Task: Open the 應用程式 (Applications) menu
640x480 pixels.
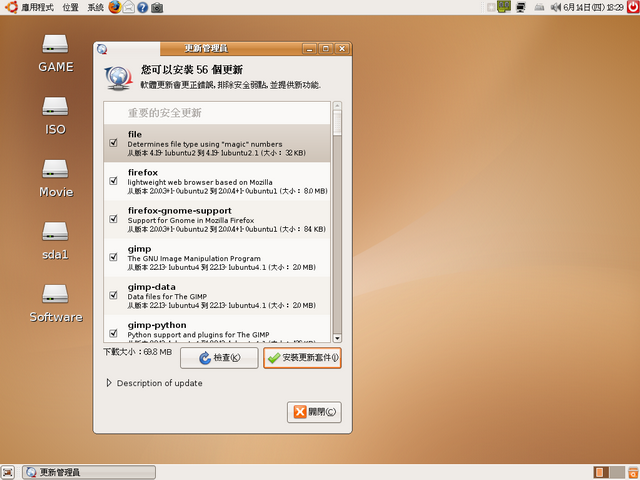Action: click(37, 7)
